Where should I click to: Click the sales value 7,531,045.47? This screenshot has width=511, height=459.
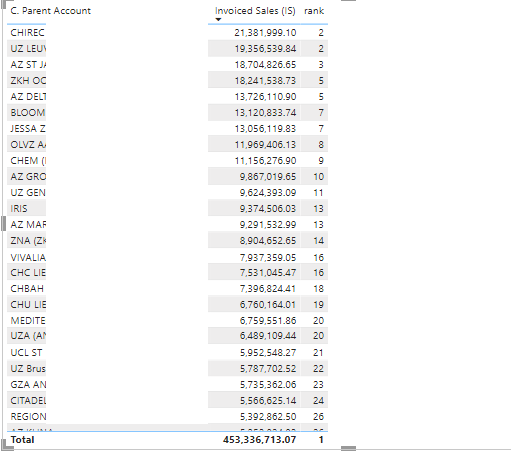click(x=268, y=273)
